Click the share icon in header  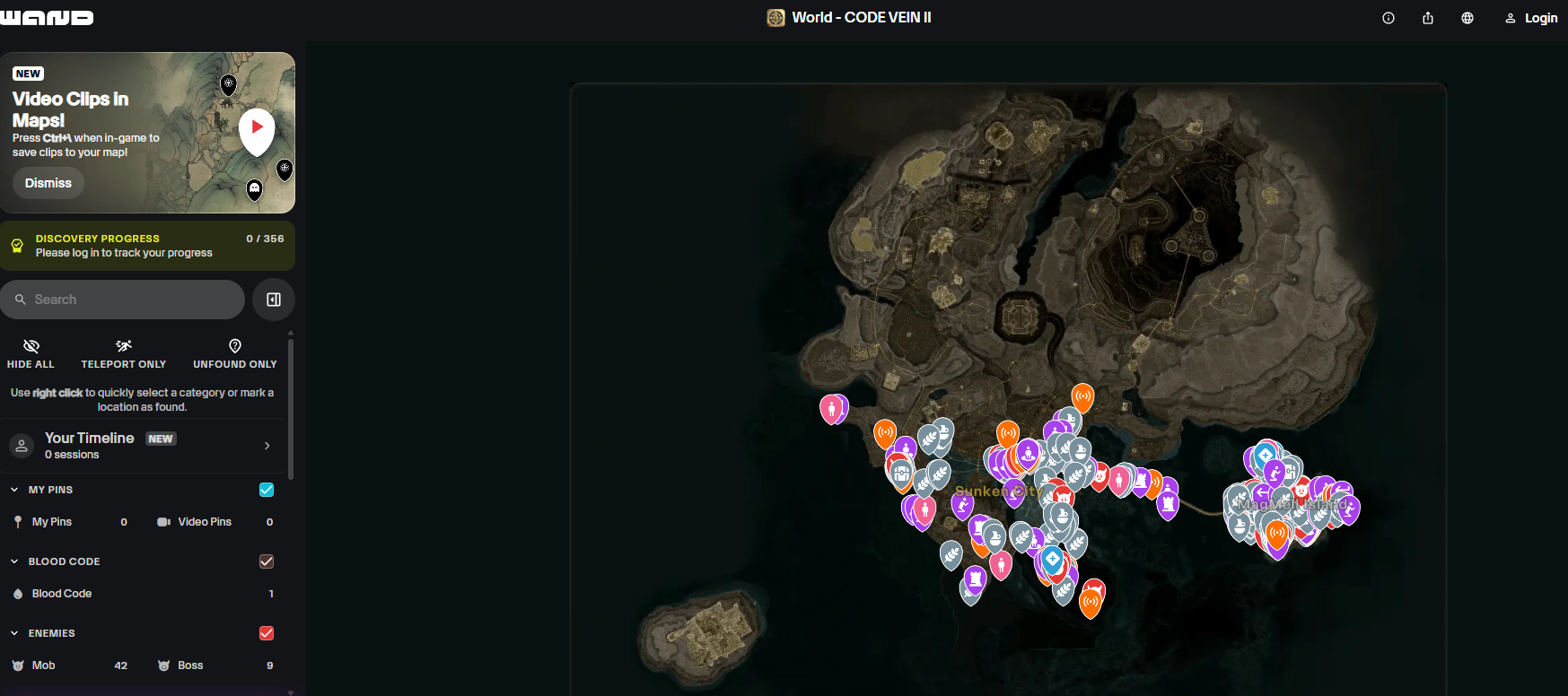click(1427, 18)
